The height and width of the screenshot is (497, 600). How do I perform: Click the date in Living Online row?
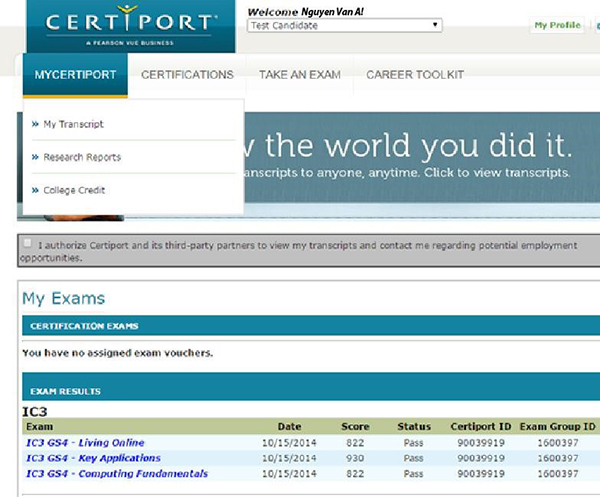tap(289, 443)
